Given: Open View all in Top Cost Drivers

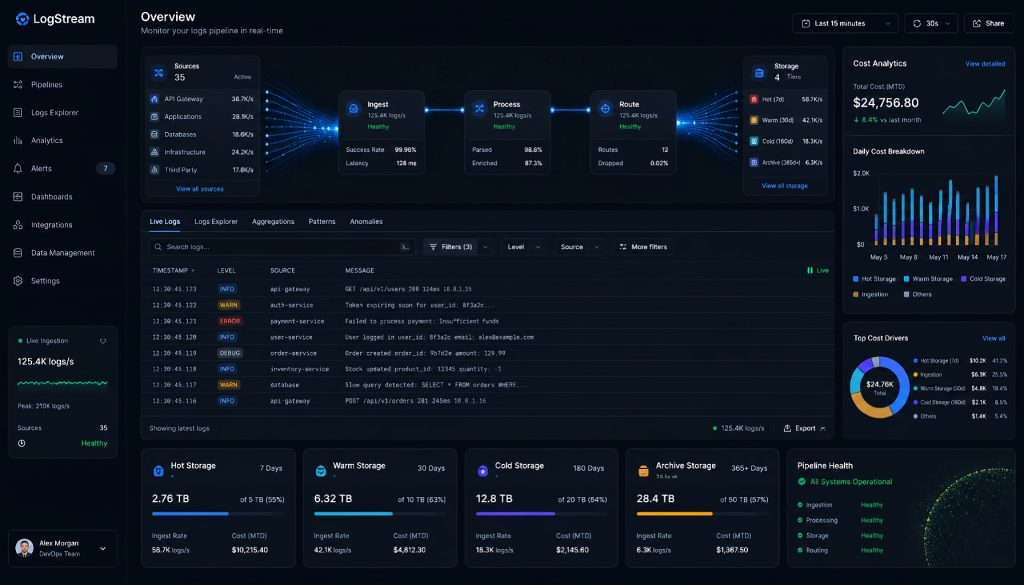Looking at the screenshot, I should [993, 338].
